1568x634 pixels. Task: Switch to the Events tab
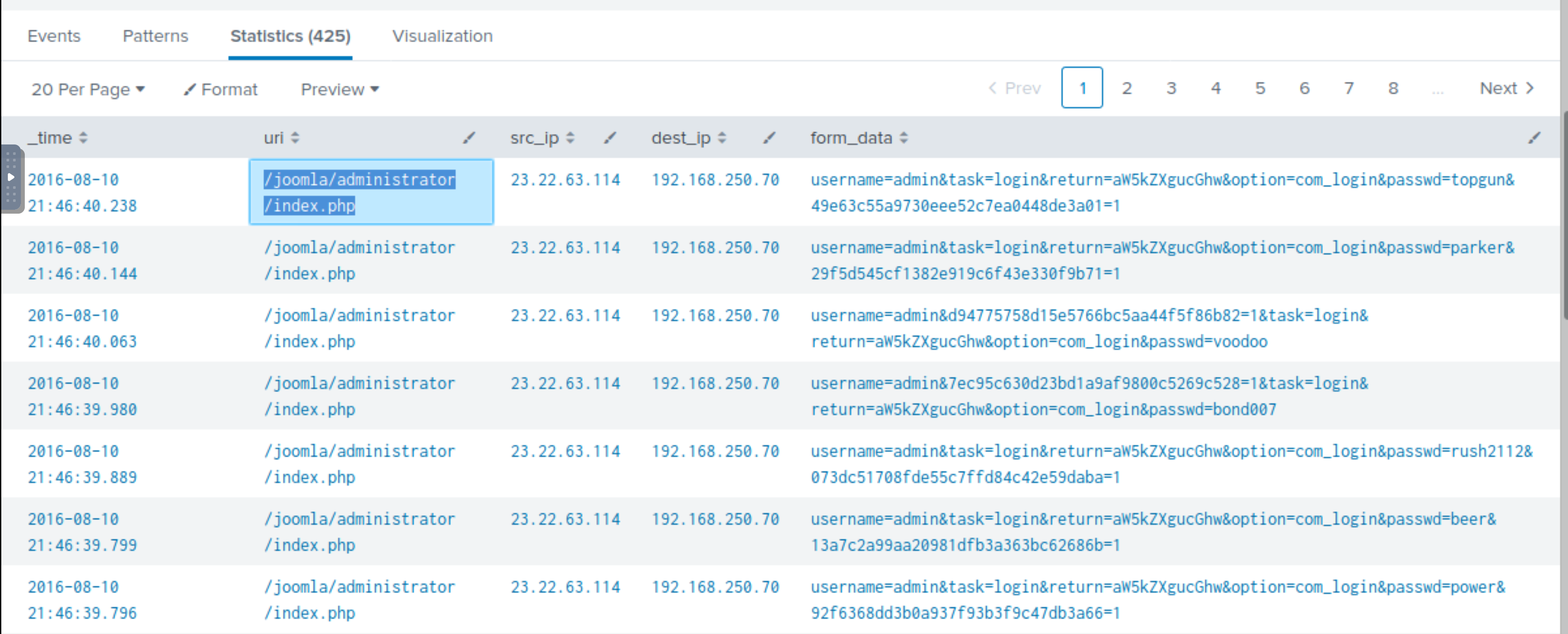(54, 36)
